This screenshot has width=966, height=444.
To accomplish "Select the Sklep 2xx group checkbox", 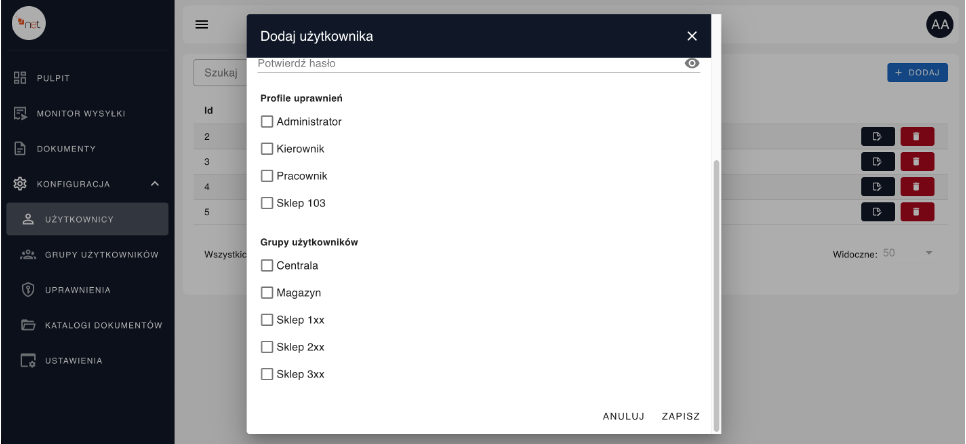I will [267, 347].
